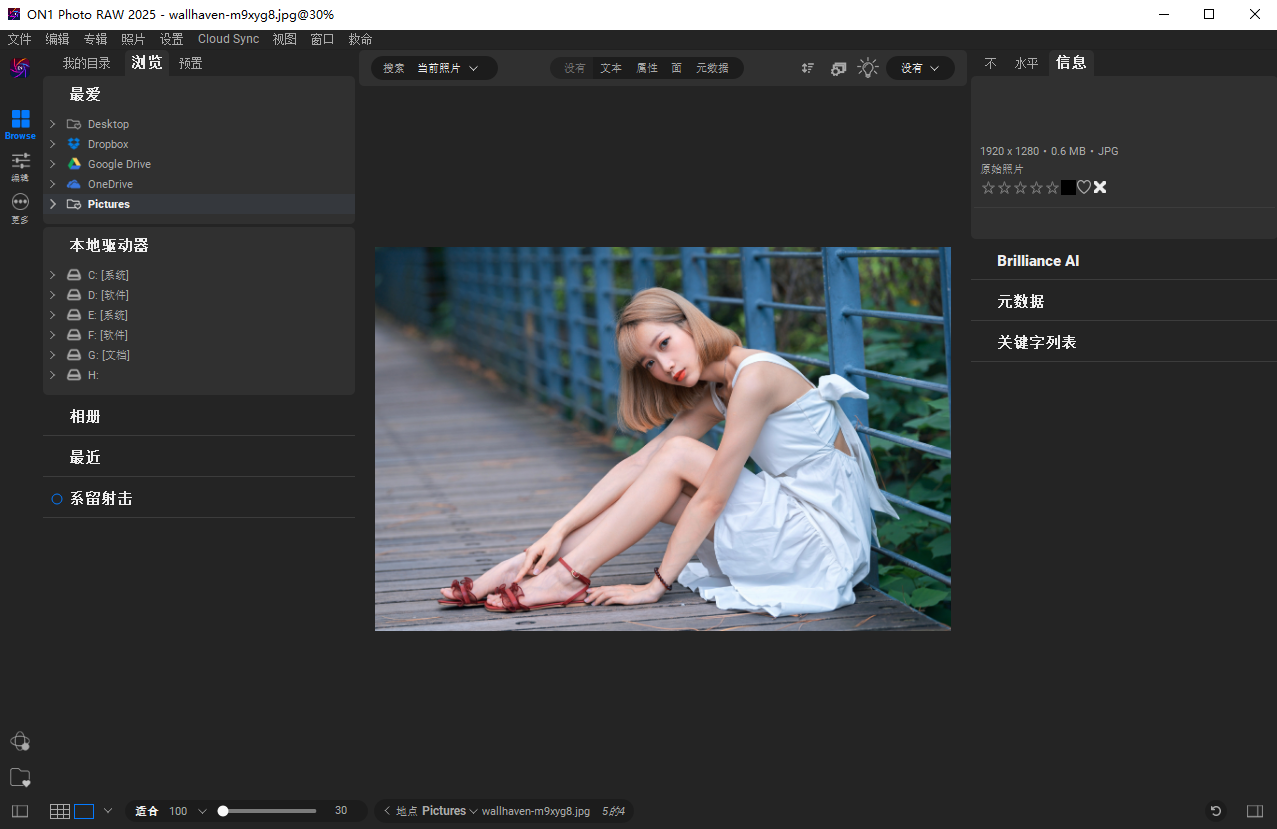Open the Cloud Sync menu
Viewport: 1277px width, 829px height.
[228, 39]
